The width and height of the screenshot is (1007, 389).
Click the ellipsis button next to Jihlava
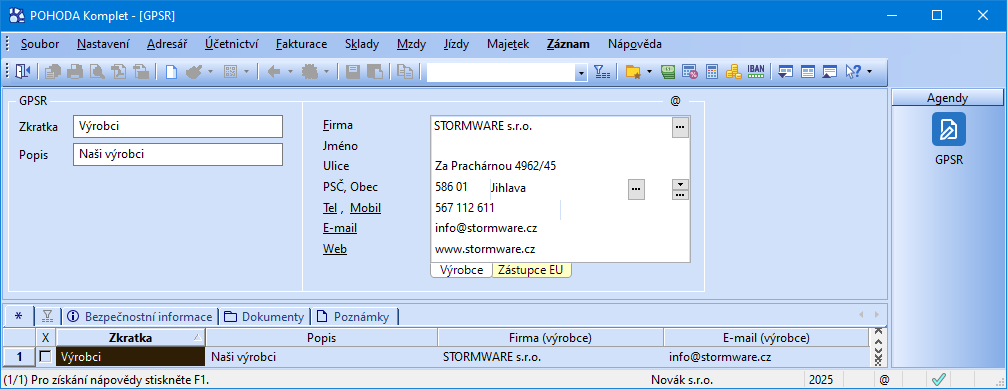coord(636,189)
